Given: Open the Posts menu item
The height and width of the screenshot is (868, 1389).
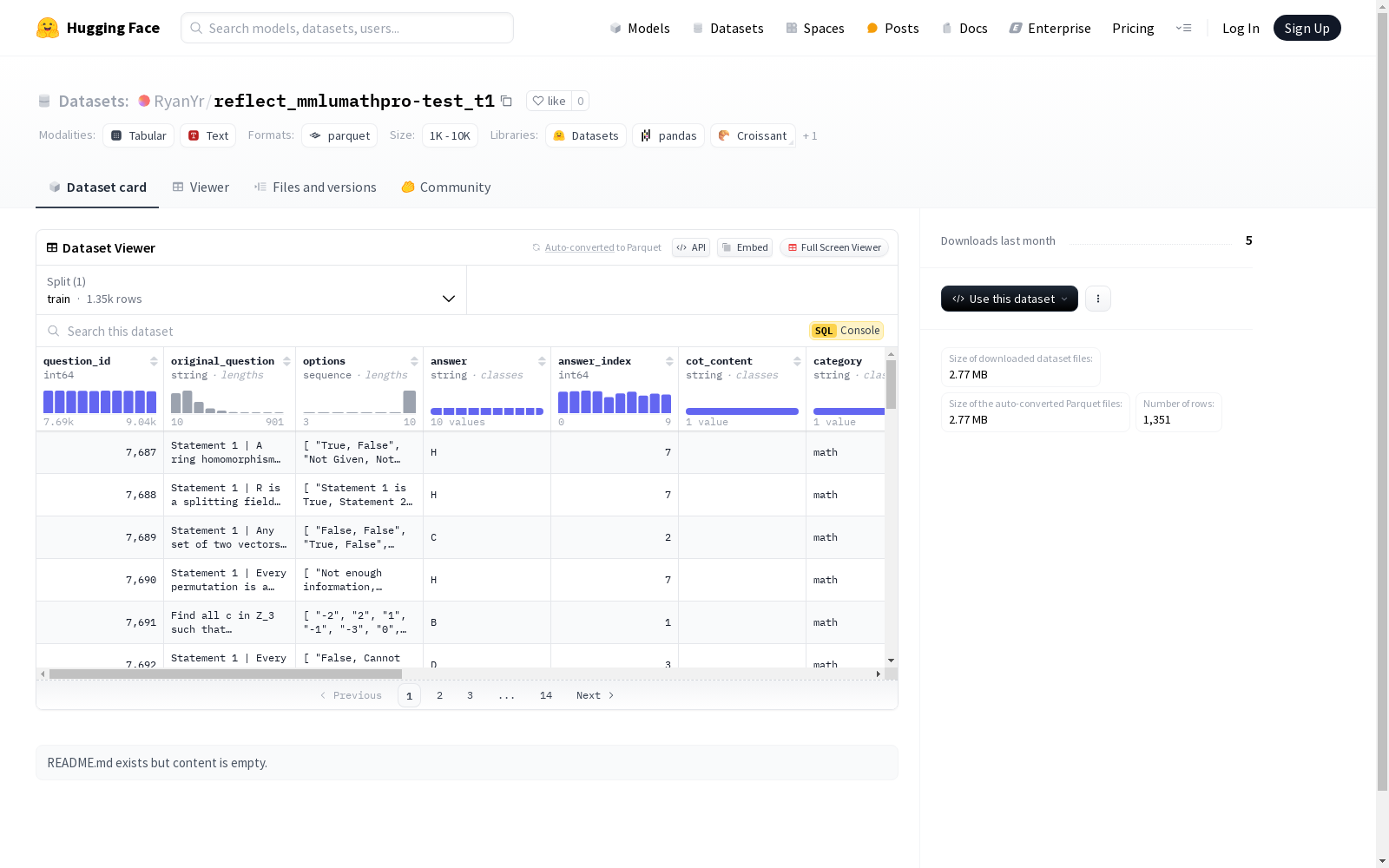Looking at the screenshot, I should [892, 28].
